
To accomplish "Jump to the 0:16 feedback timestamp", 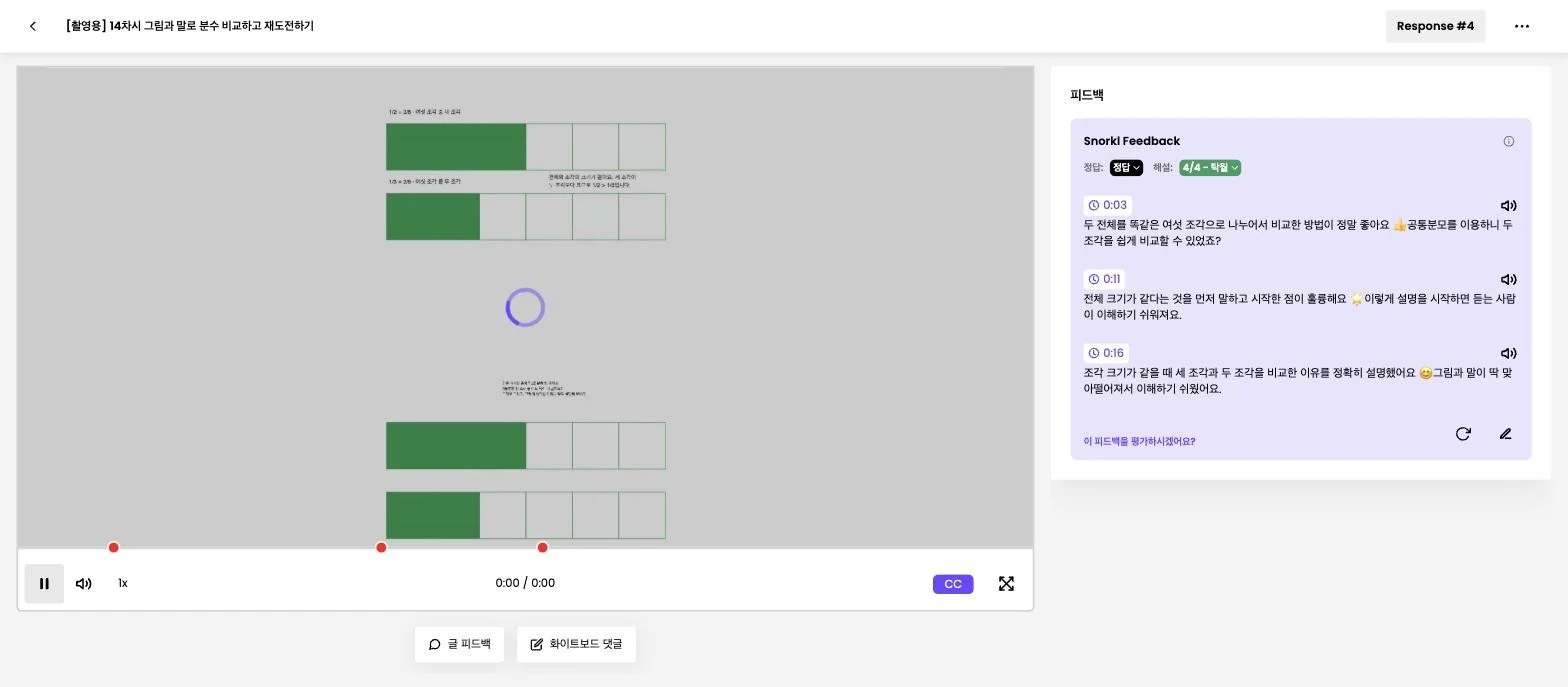I will point(1106,353).
